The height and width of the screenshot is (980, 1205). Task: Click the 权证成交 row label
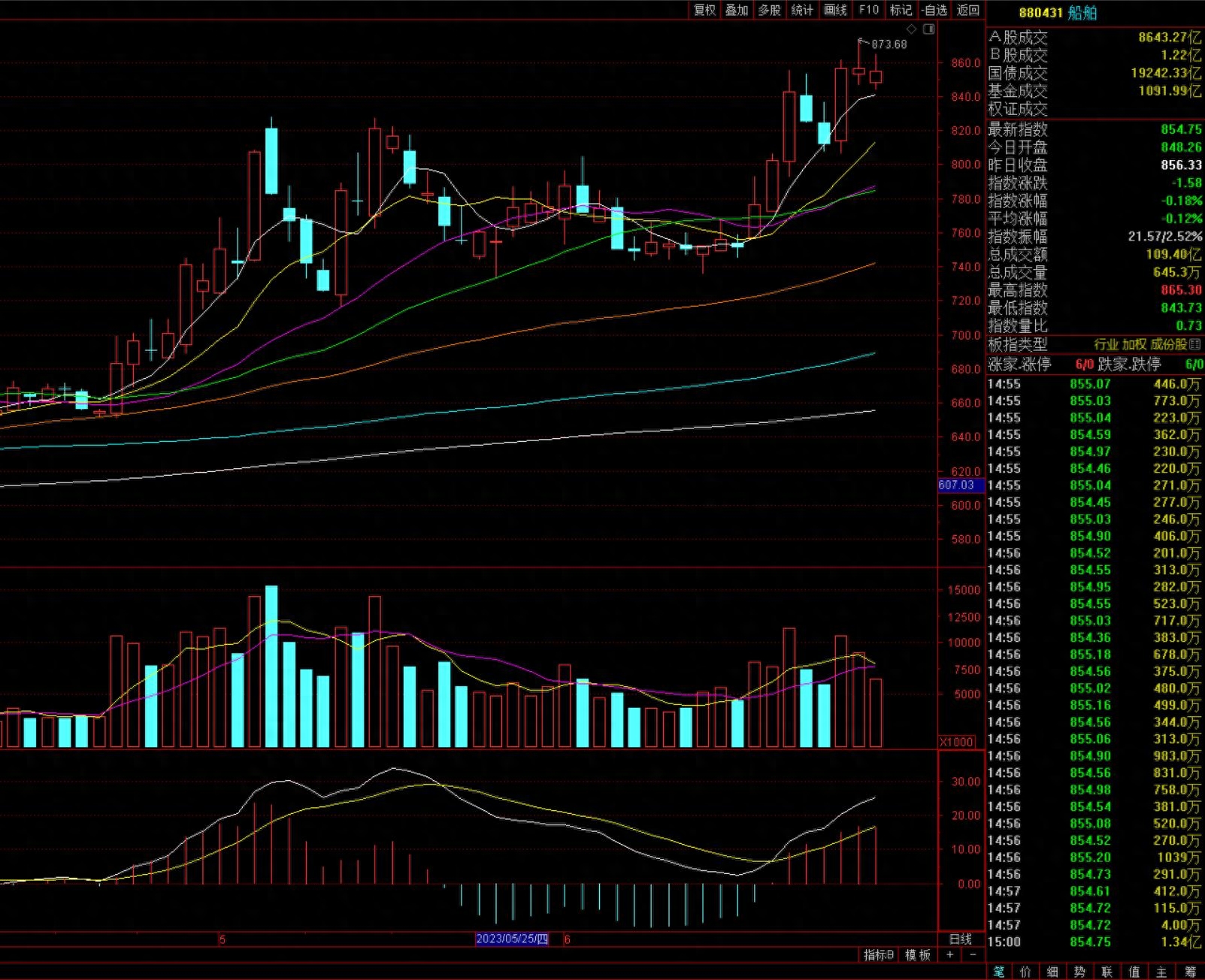click(x=1018, y=109)
